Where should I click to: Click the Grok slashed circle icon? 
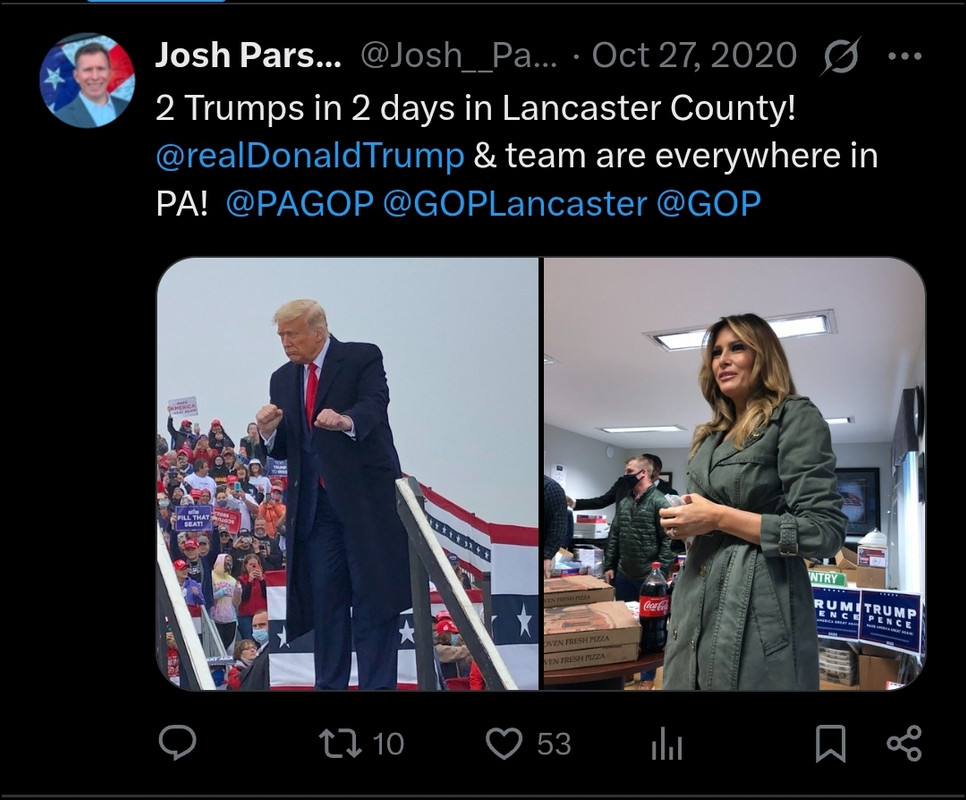point(840,56)
